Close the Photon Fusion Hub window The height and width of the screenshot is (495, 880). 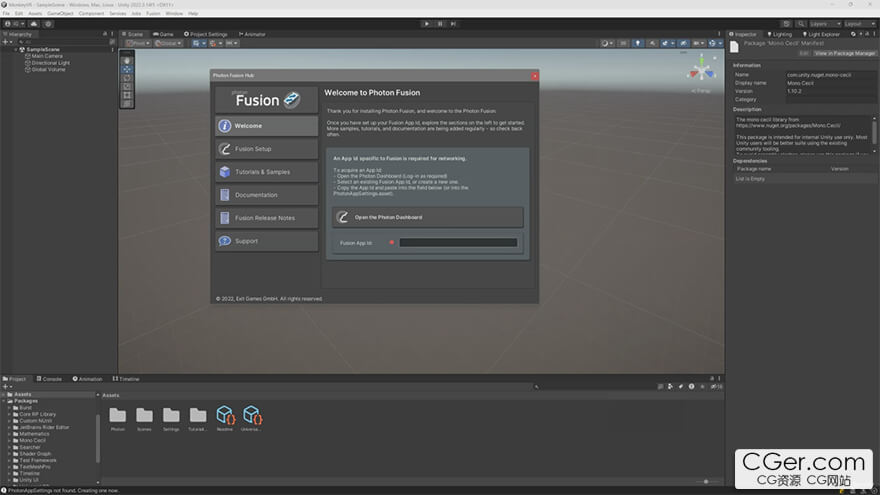[x=534, y=75]
